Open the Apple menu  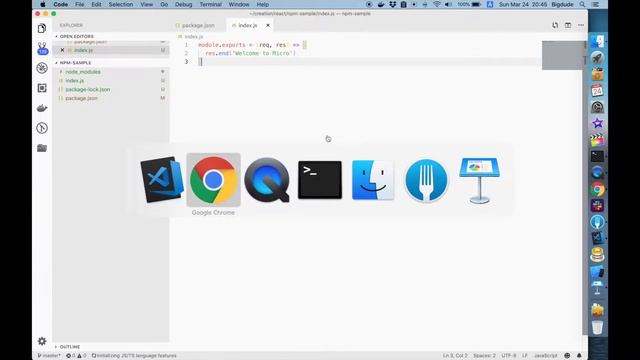click(x=42, y=4)
